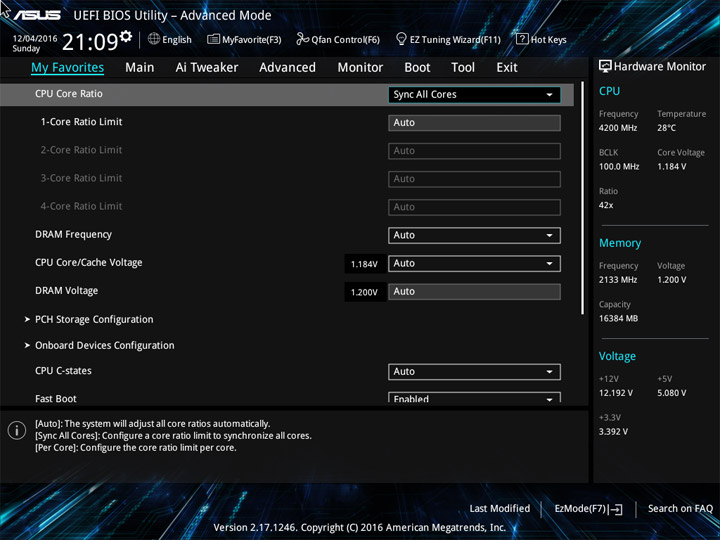Click the Qfan Control fan icon
Viewport: 720px width, 540px height.
pos(302,39)
